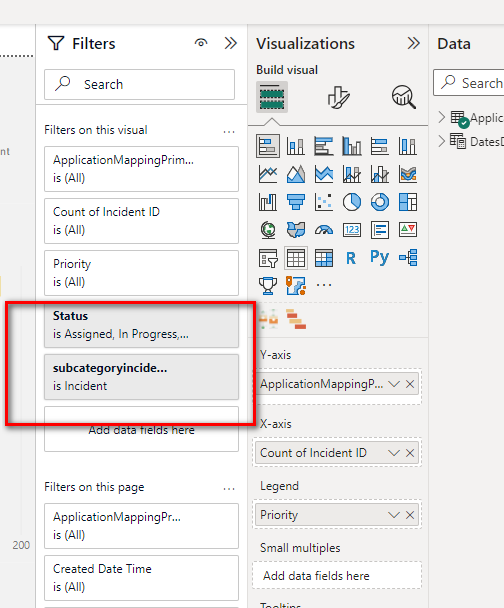Viewport: 504px width, 608px height.
Task: Click the Data pane search box
Action: 469,83
